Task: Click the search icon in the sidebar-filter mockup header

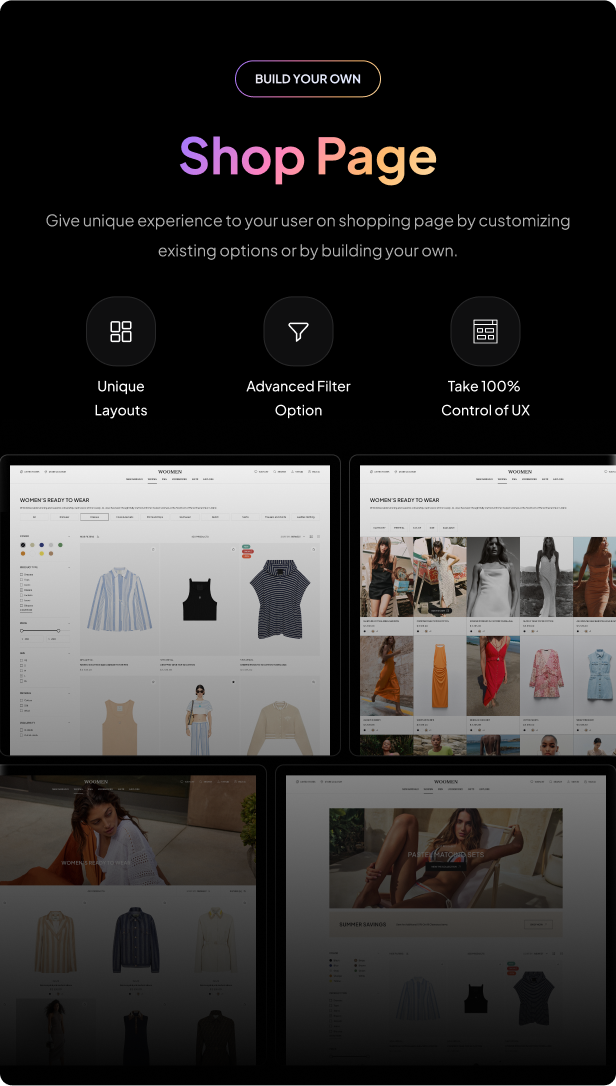Action: (274, 472)
